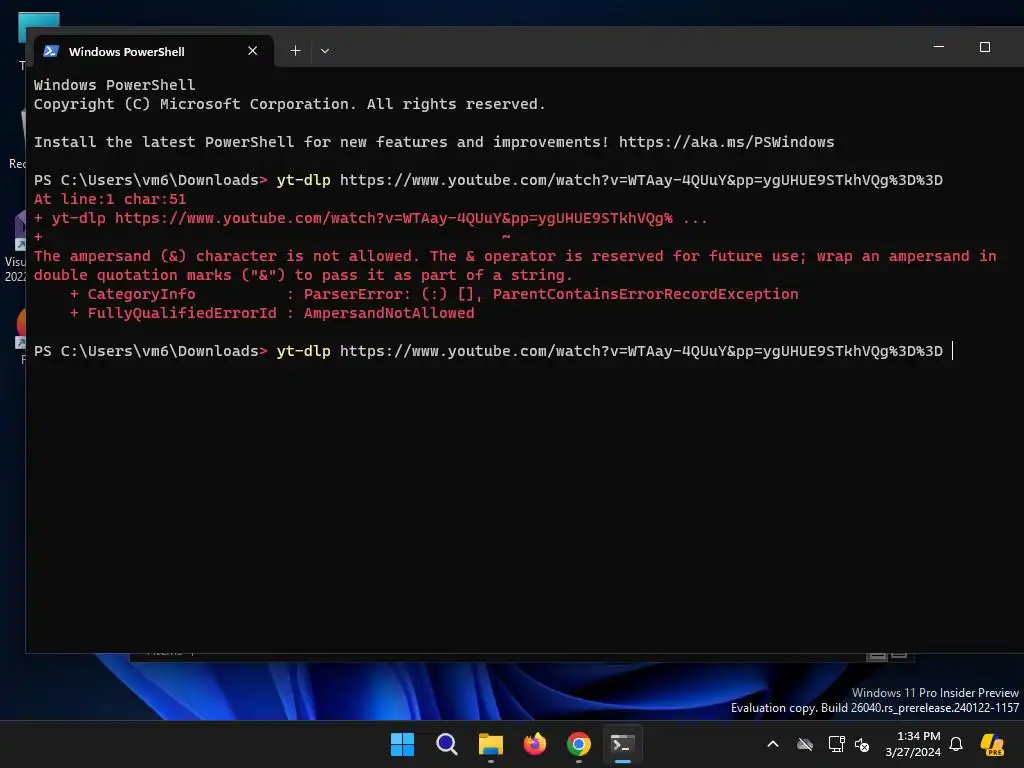This screenshot has width=1024, height=768.
Task: Open taskbar Search
Action: pos(447,744)
